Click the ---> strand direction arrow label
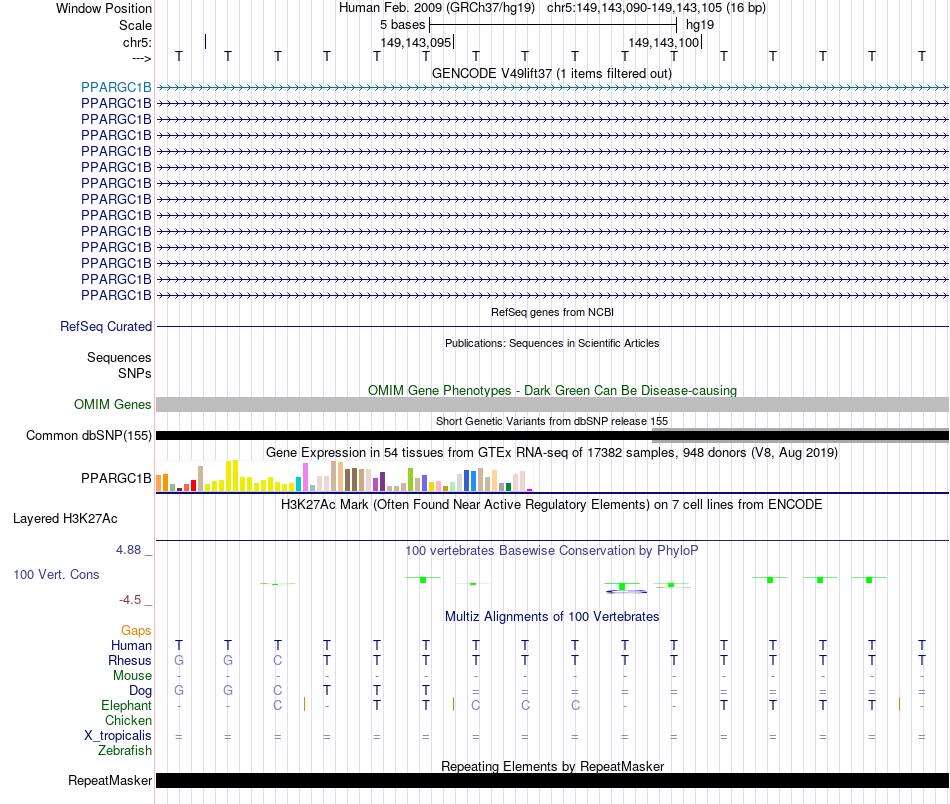Screen dimensions: 950x804 click(x=141, y=58)
